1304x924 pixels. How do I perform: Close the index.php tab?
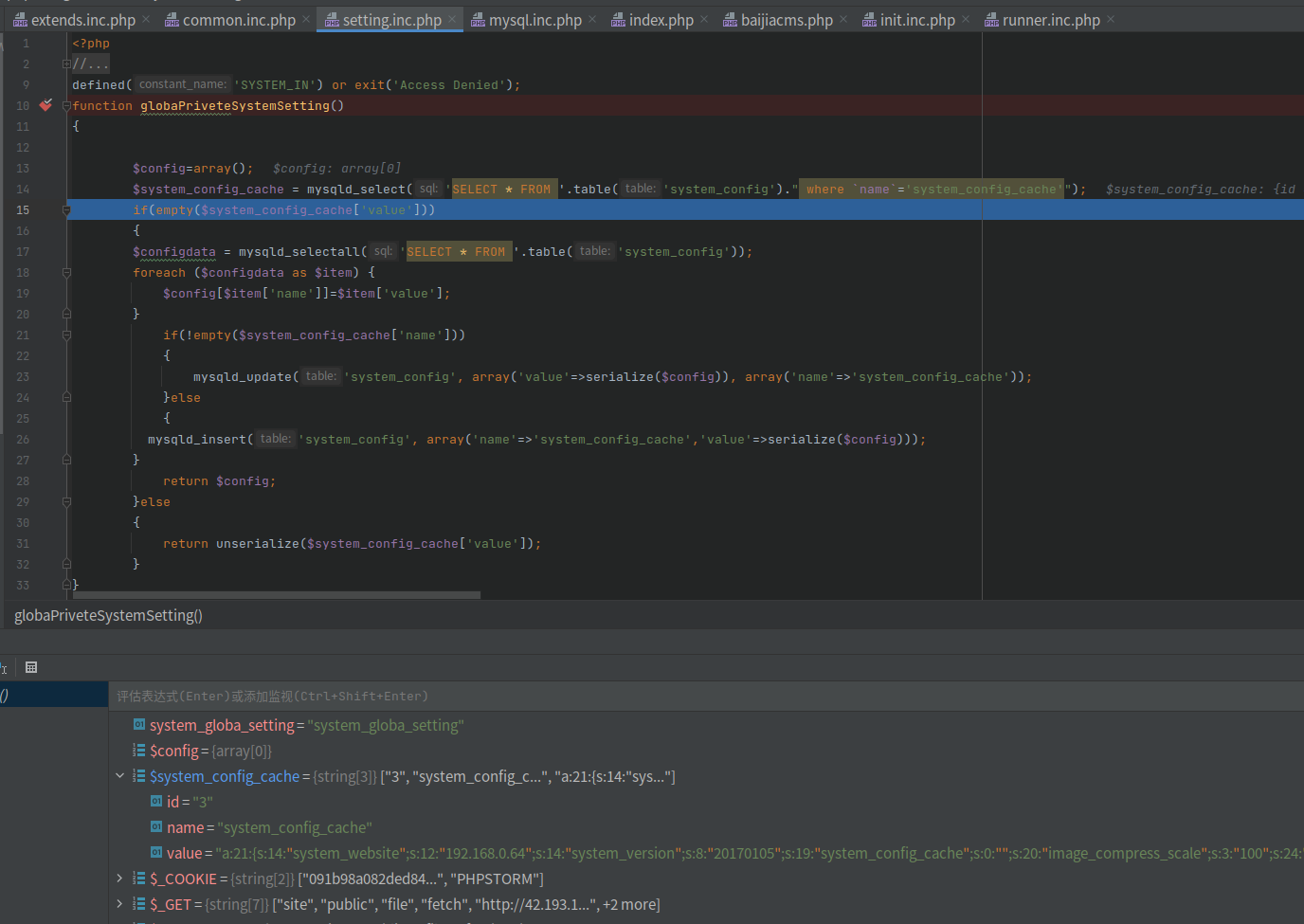(x=704, y=20)
